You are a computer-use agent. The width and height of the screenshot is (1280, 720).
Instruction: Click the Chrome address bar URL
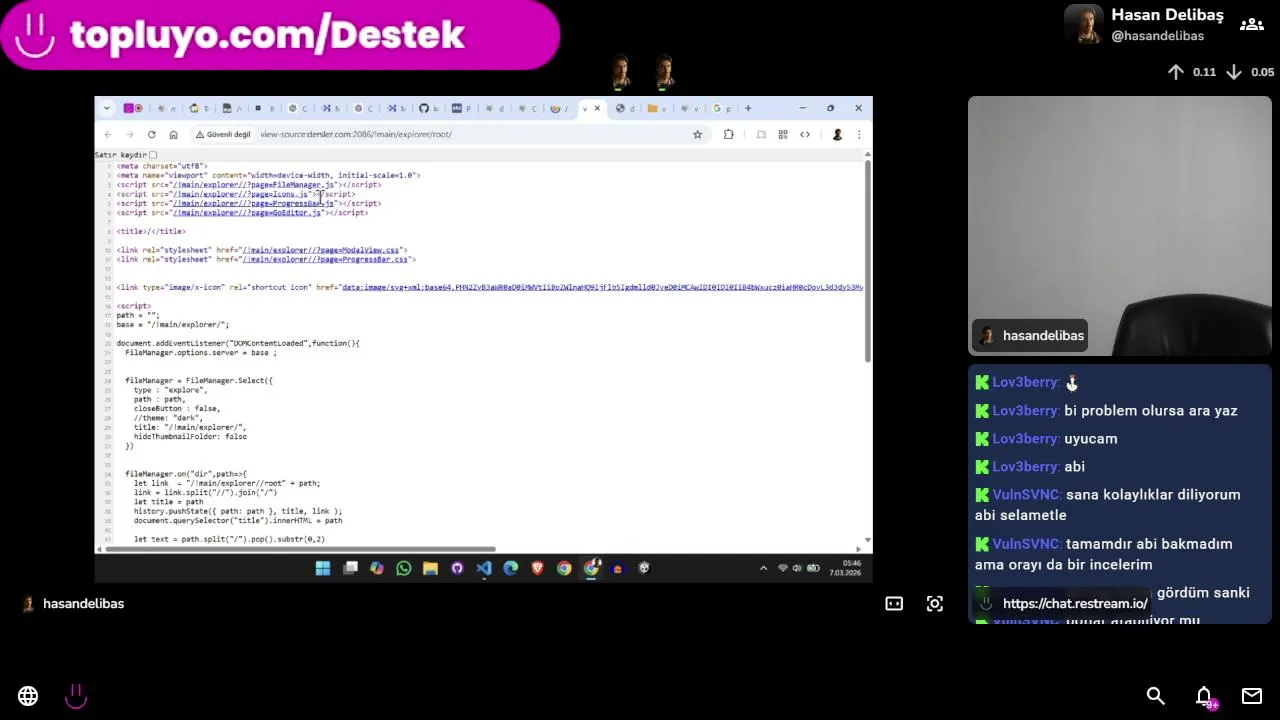click(356, 134)
